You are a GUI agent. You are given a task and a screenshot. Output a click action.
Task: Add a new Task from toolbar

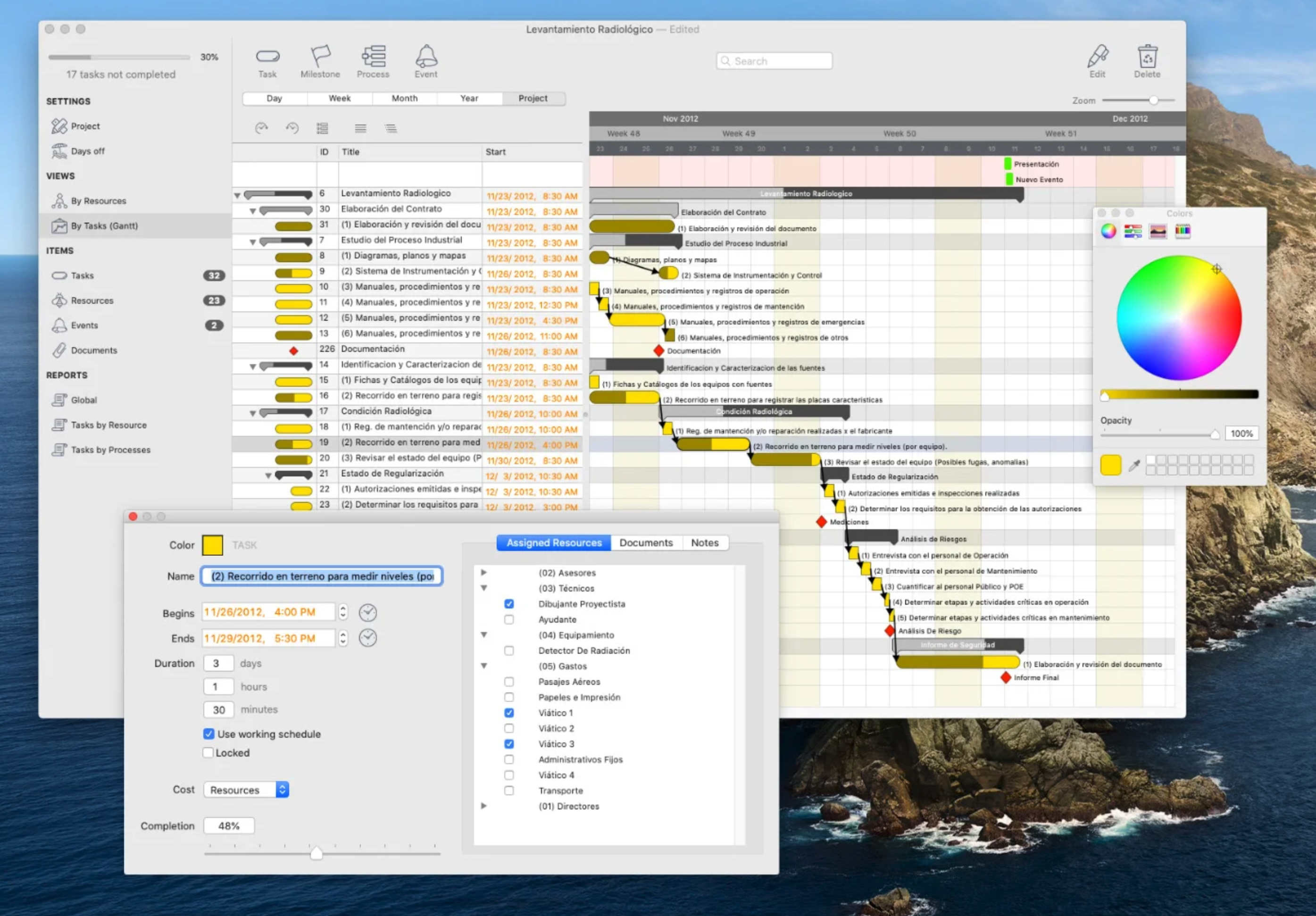267,62
